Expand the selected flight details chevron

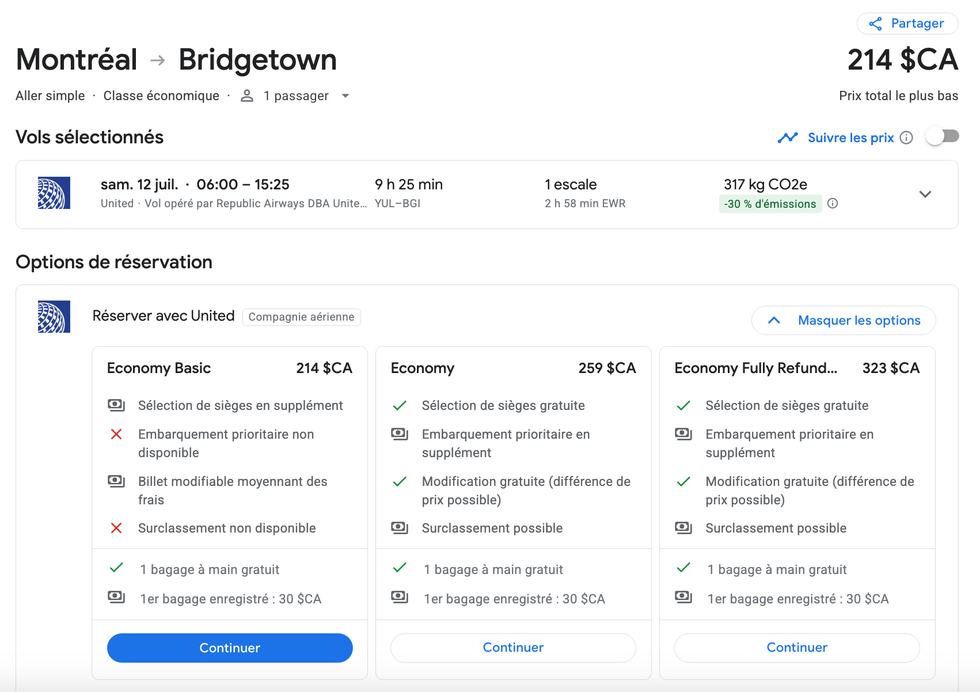[925, 194]
